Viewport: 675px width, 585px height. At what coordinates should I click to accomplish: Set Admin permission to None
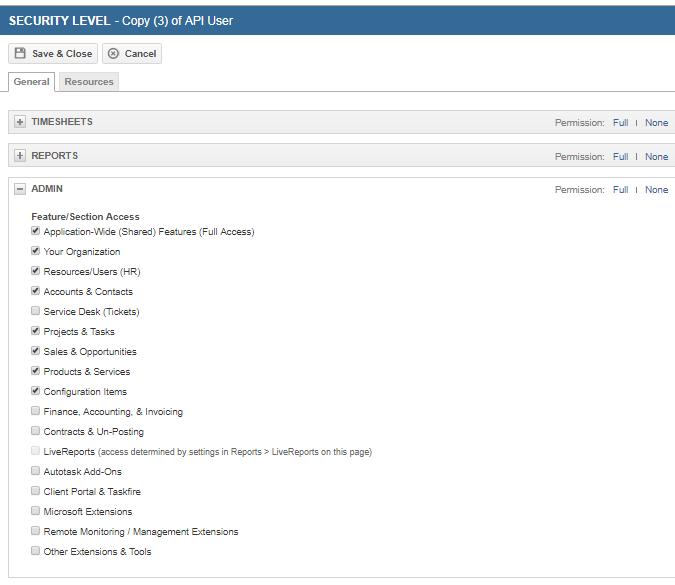656,190
